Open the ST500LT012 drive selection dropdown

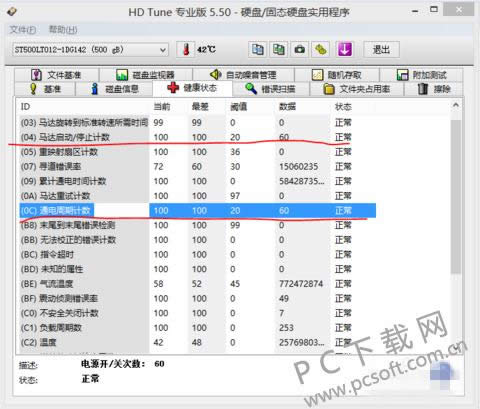(90, 50)
